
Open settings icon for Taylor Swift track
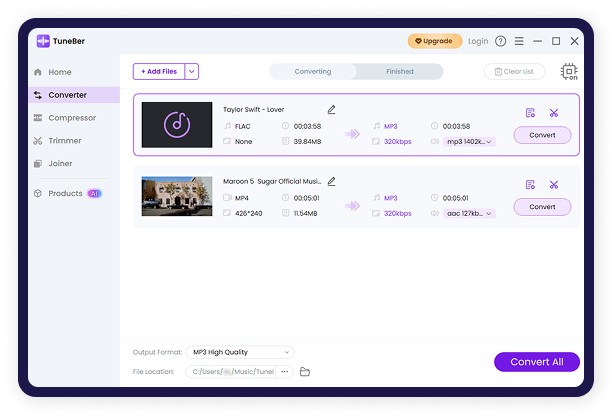[x=530, y=113]
